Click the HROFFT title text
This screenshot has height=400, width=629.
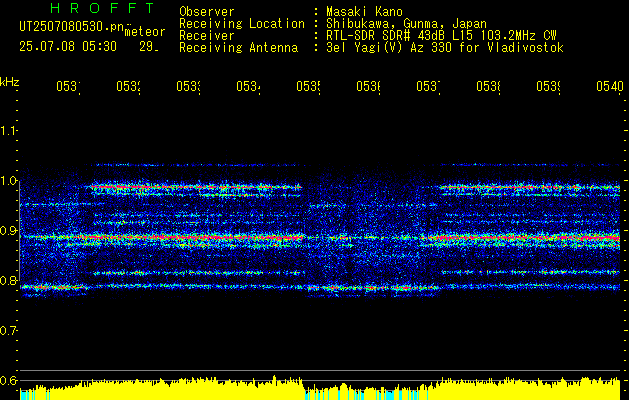pyautogui.click(x=102, y=8)
